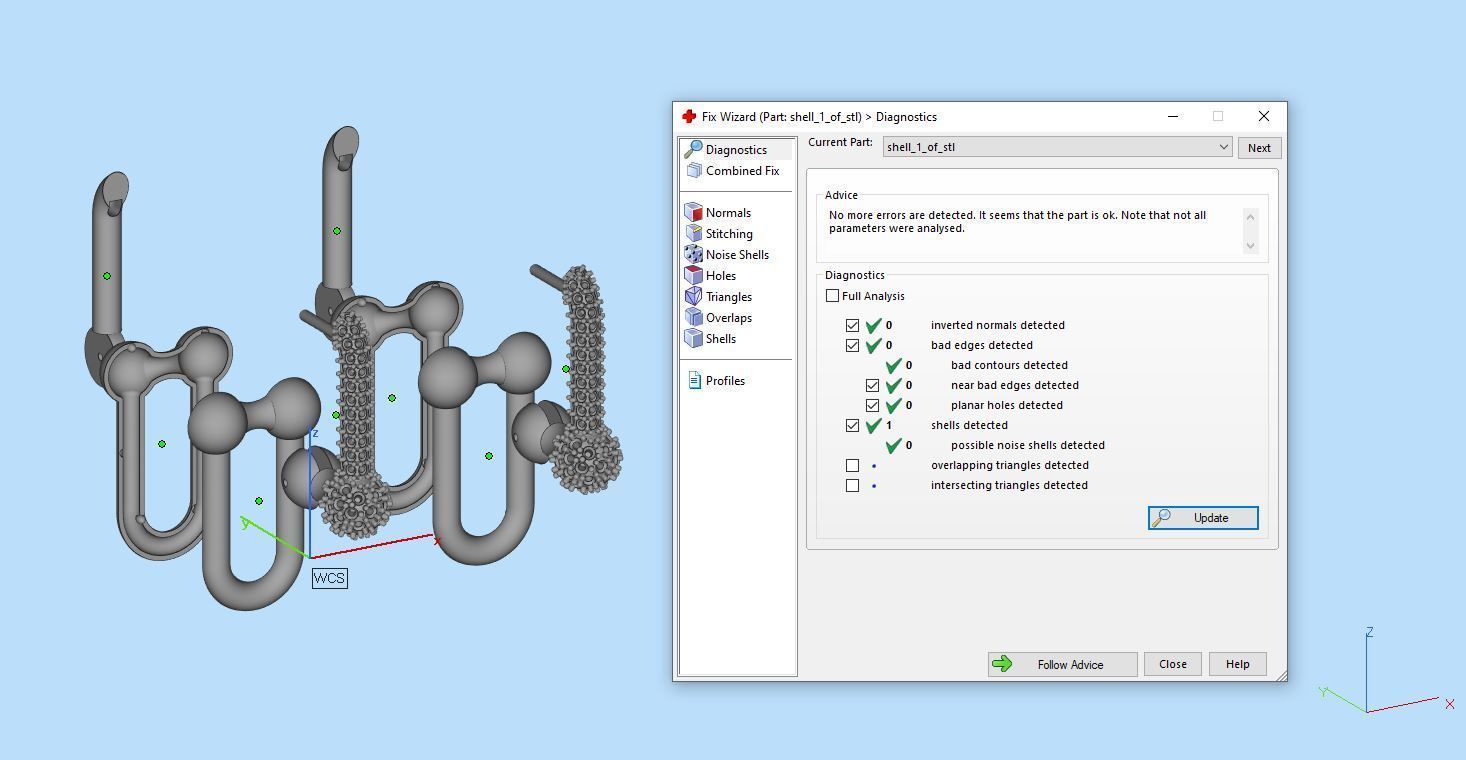This screenshot has width=1466, height=760.
Task: Click the Next button
Action: pyautogui.click(x=1259, y=148)
